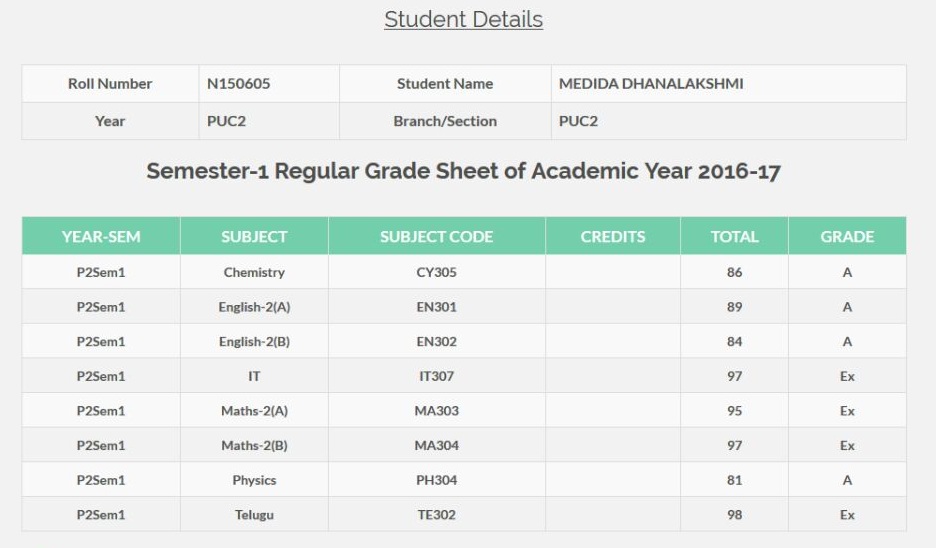Select the MA304 subject code cell

[x=436, y=445]
